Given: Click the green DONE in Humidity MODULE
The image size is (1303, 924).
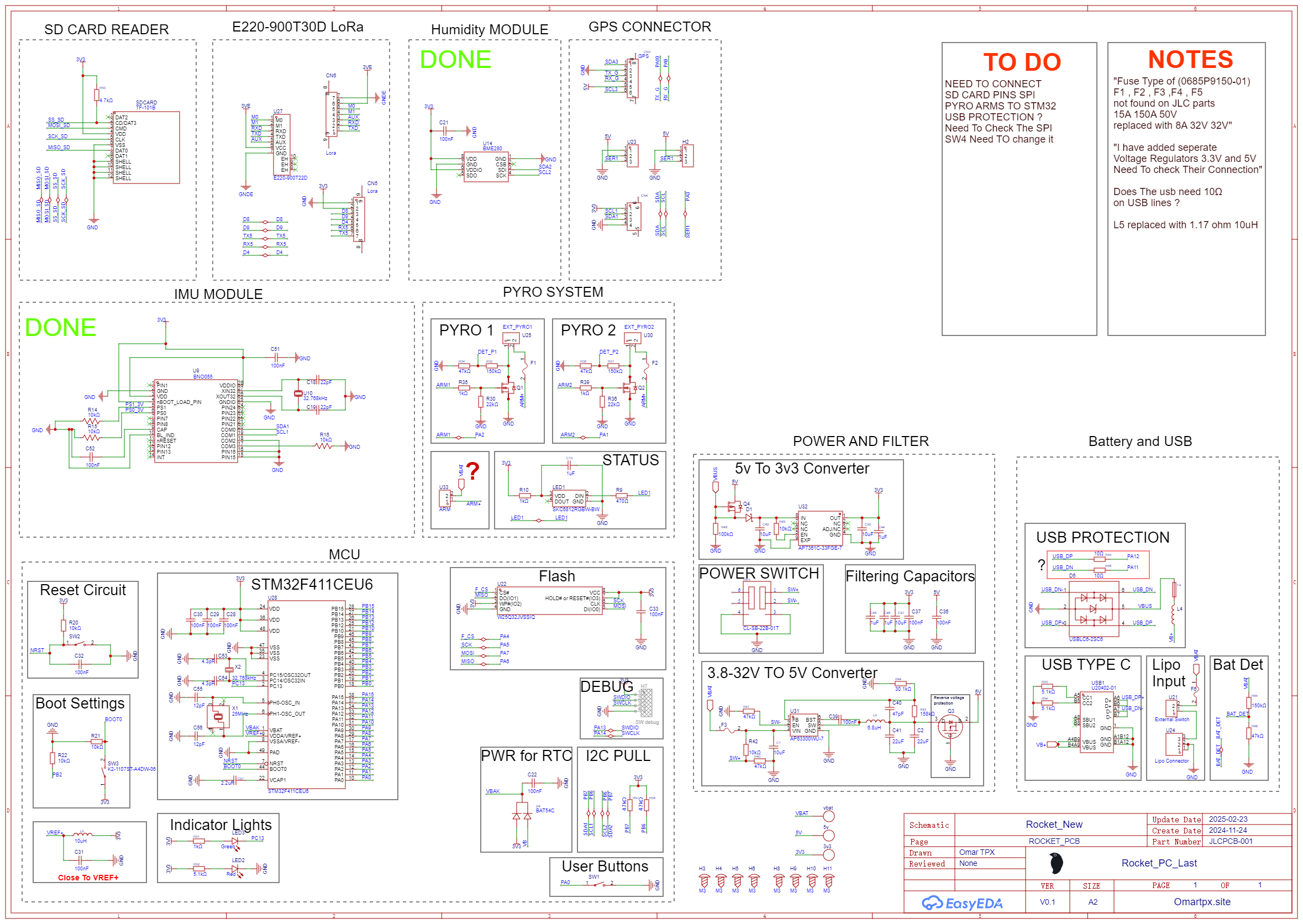Looking at the screenshot, I should (x=455, y=59).
